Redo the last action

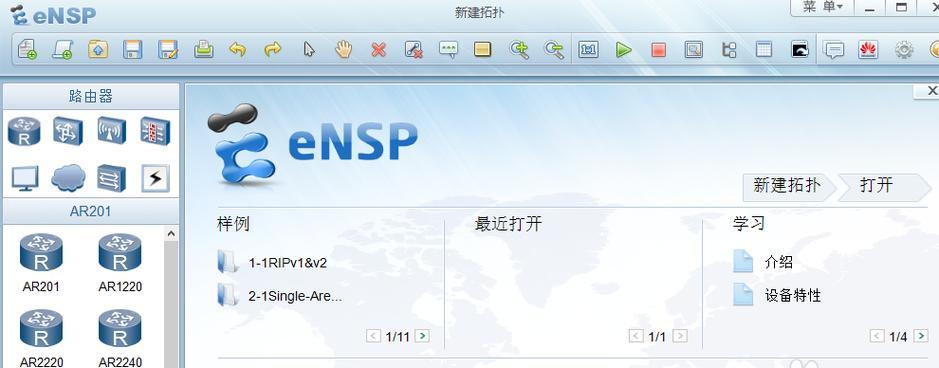tap(273, 49)
